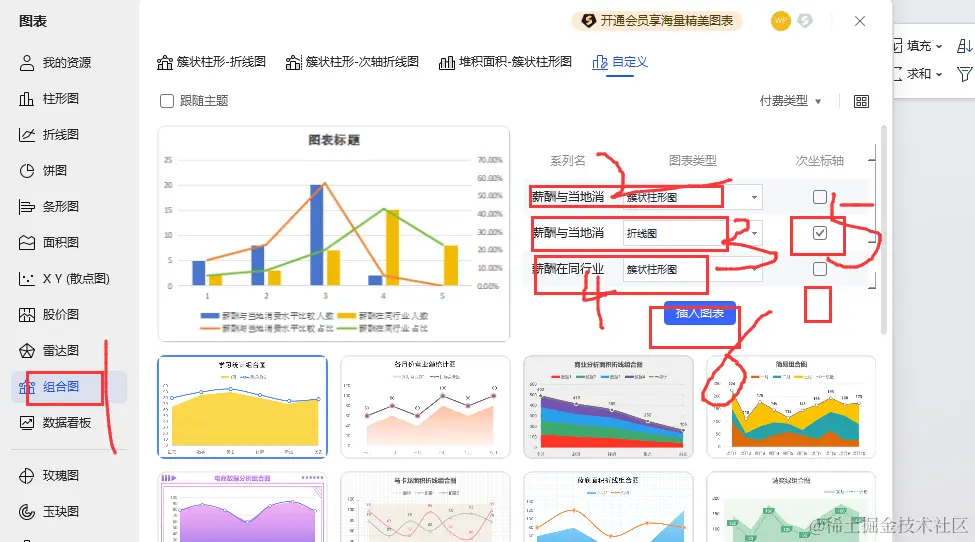Screen dimensions: 975x542
Task: Uncheck secondary axis for the 折线图 row
Action: coord(820,233)
